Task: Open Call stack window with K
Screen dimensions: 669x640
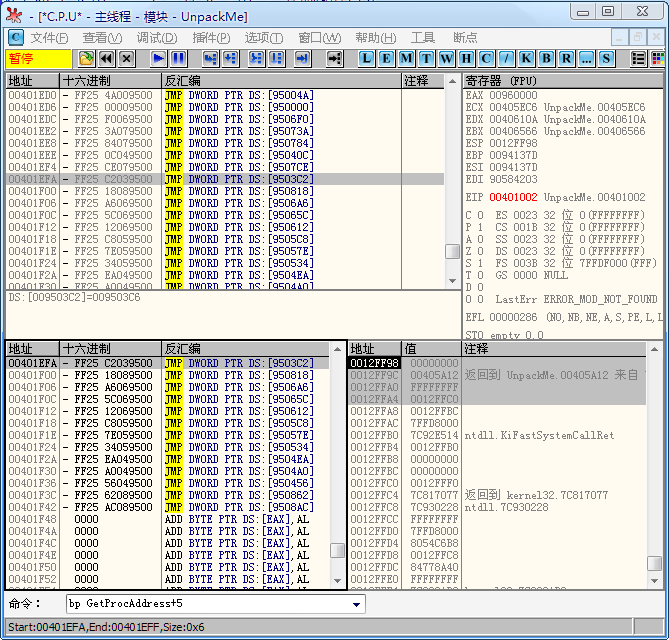Action: [526, 58]
